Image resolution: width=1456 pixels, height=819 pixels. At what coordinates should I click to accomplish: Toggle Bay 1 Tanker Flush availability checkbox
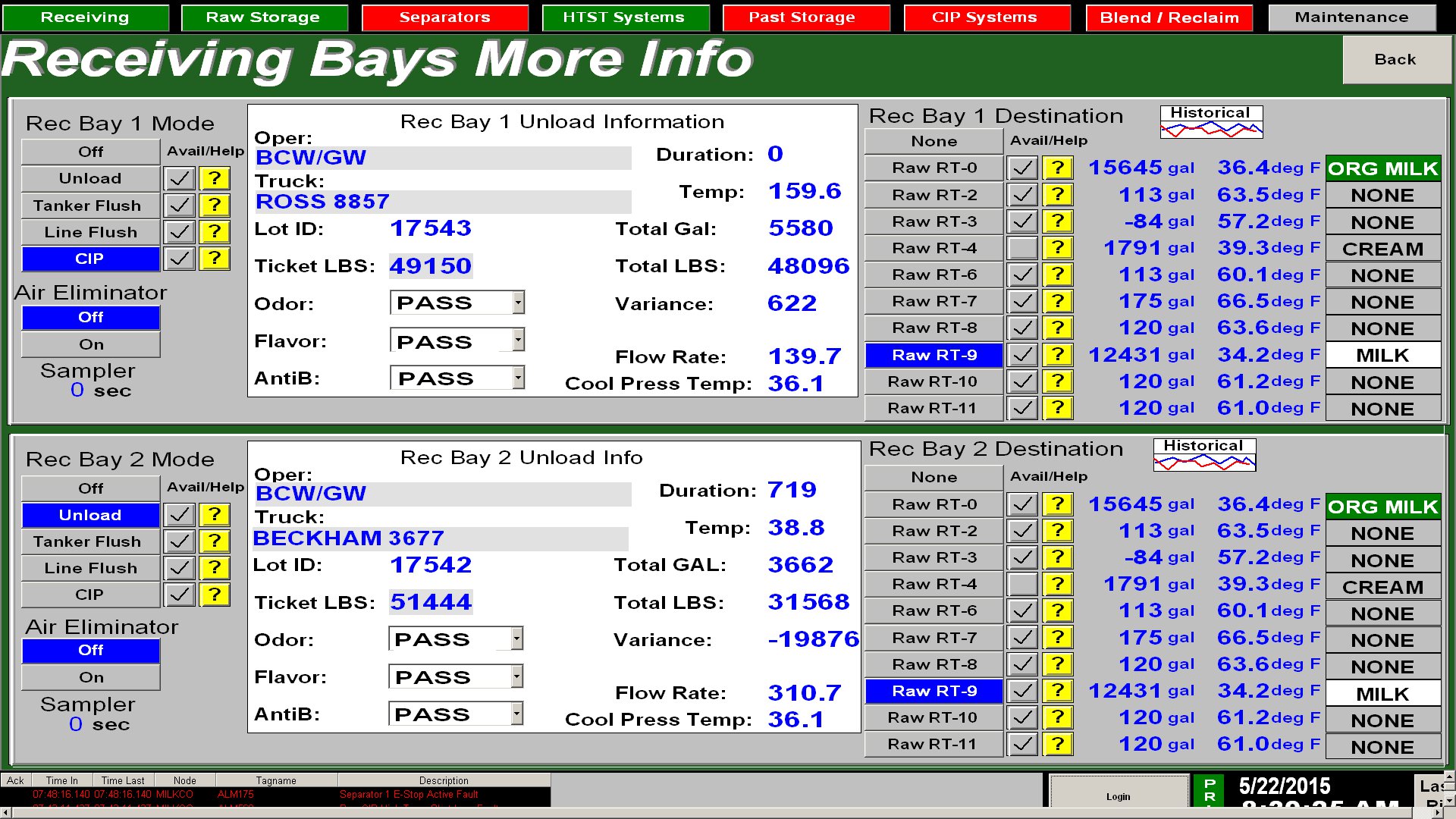click(x=180, y=206)
